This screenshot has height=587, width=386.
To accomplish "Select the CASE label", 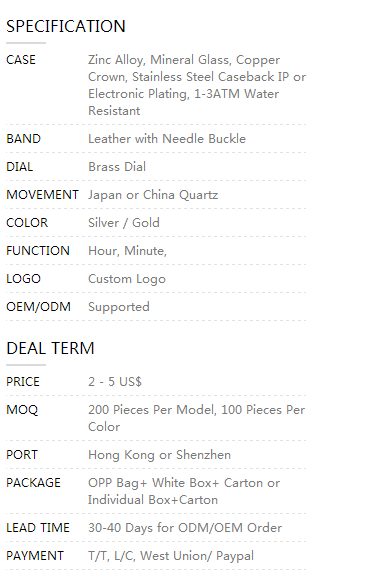I will tap(21, 60).
